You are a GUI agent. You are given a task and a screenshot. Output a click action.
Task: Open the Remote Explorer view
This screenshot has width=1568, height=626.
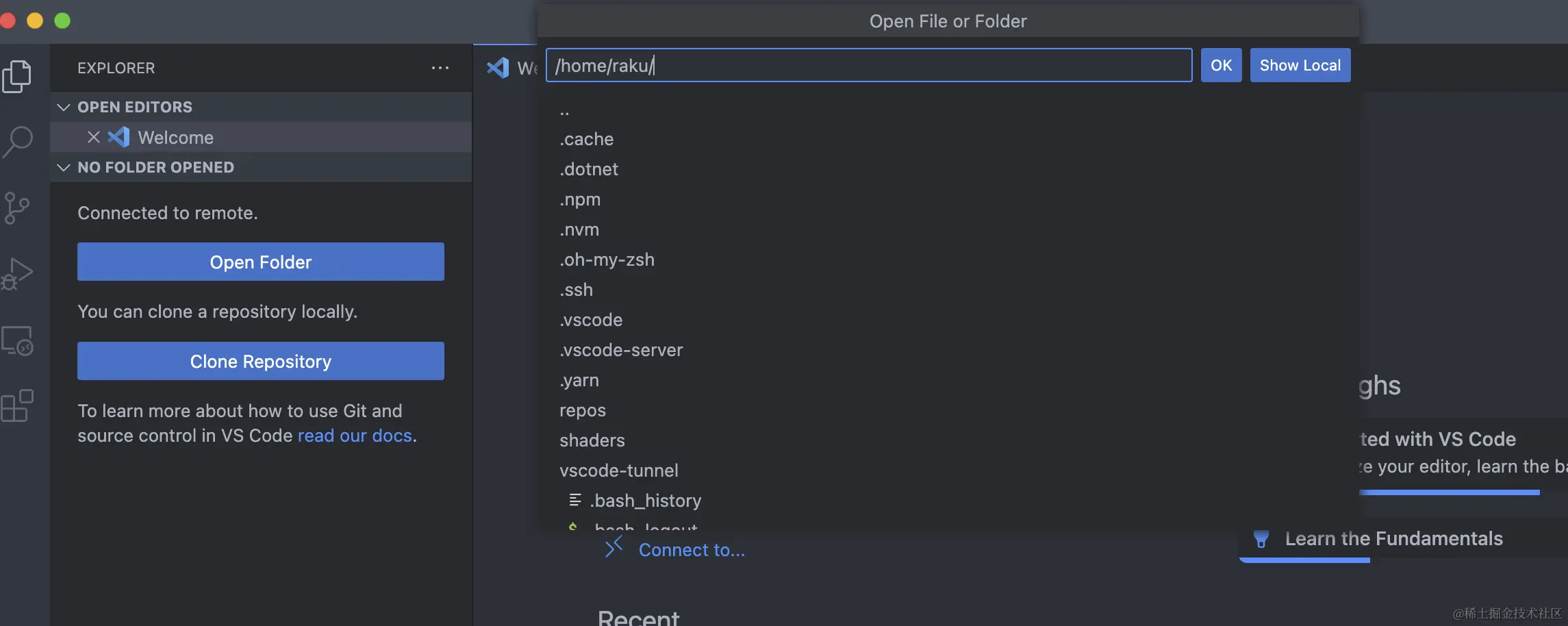point(18,340)
